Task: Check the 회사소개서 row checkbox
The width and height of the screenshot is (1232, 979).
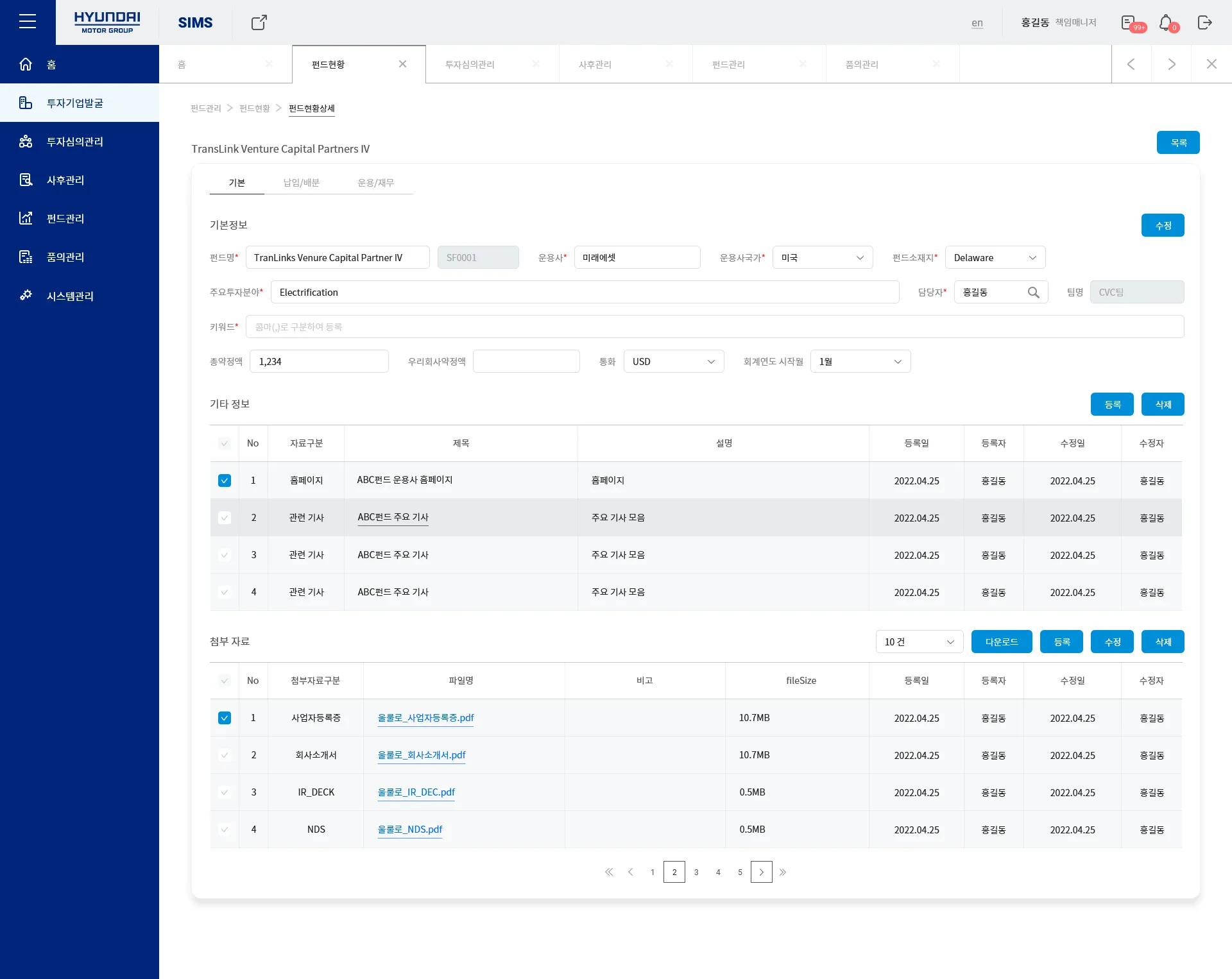Action: pos(225,755)
